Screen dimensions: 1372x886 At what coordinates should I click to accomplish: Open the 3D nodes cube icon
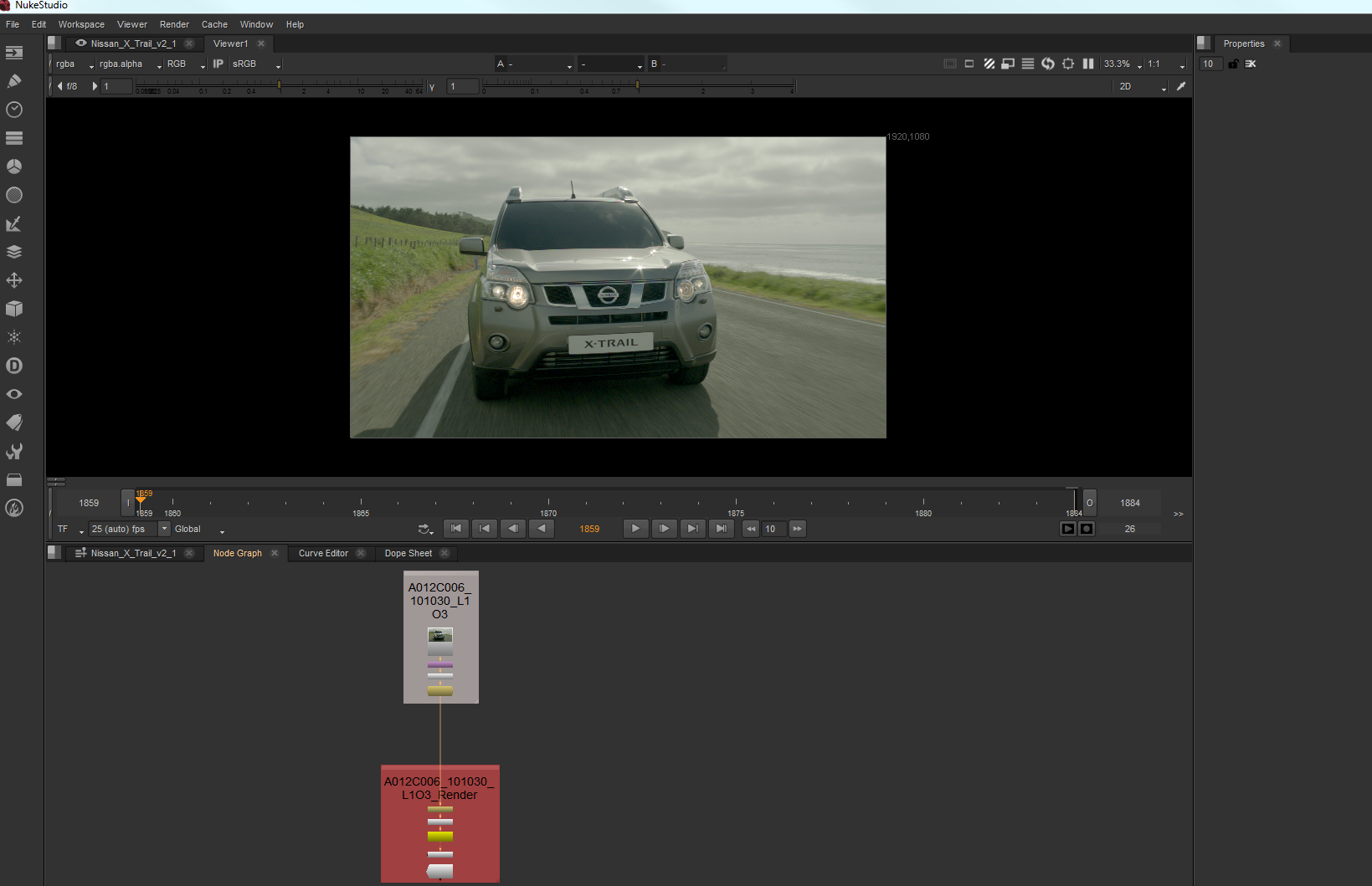(x=14, y=309)
